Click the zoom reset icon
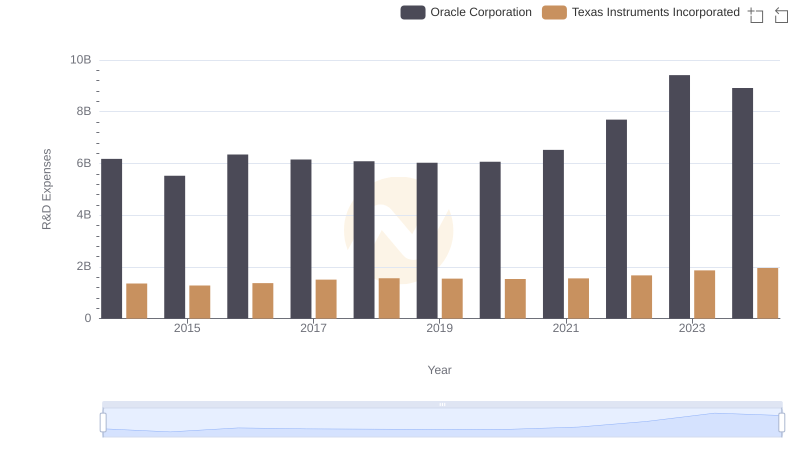The width and height of the screenshot is (800, 461). pos(781,15)
